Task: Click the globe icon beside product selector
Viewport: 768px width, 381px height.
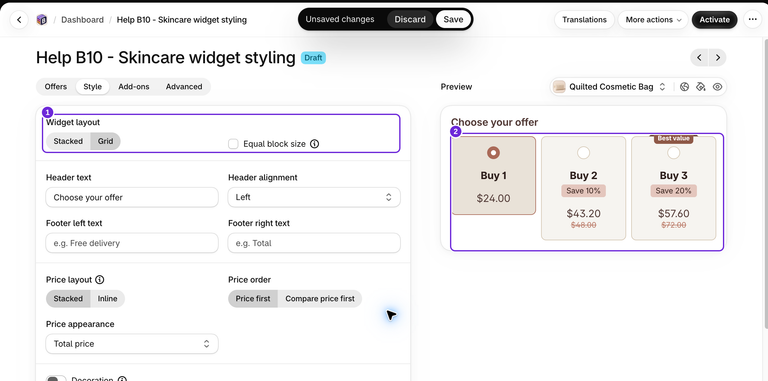Action: pyautogui.click(x=685, y=87)
